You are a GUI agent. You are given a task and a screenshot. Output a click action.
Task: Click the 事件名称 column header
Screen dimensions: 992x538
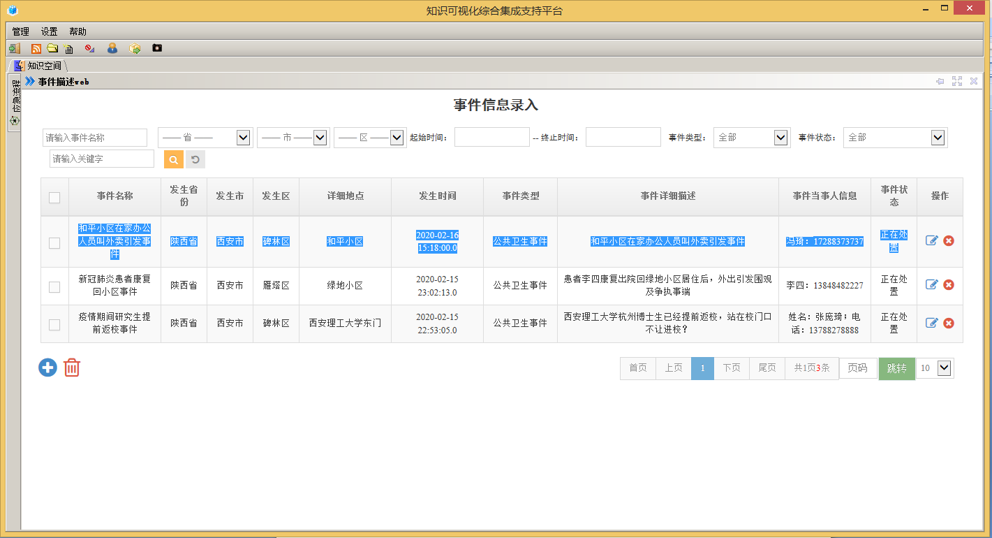115,196
